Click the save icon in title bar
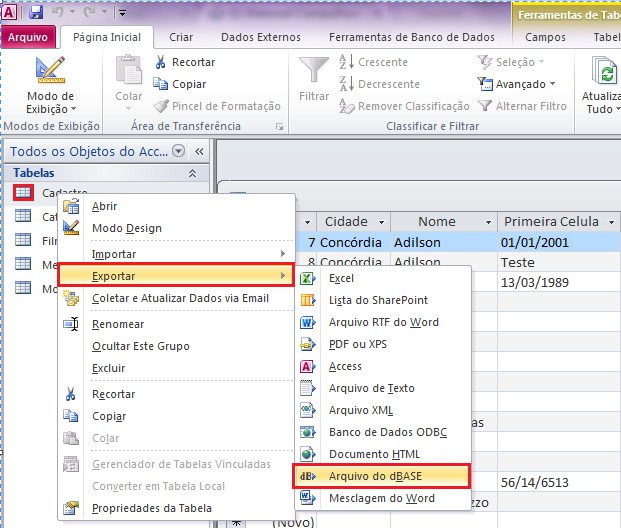Viewport: 621px width, 528px height. click(36, 13)
